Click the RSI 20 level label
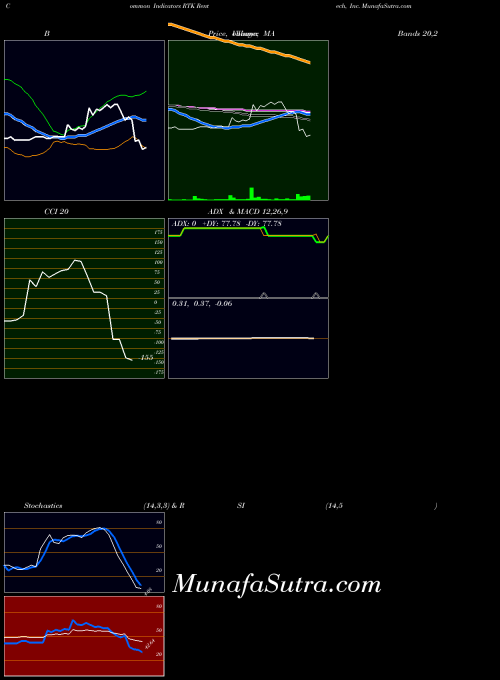The width and height of the screenshot is (500, 680). pyautogui.click(x=159, y=654)
